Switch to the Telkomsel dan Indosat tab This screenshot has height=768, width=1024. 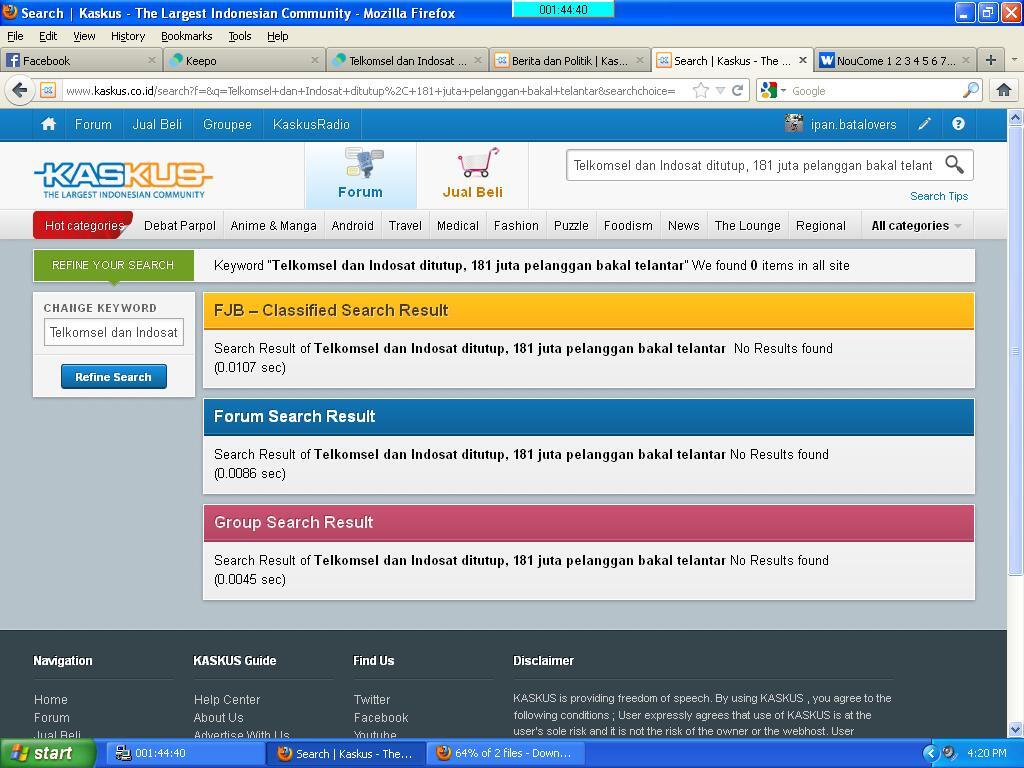point(408,60)
